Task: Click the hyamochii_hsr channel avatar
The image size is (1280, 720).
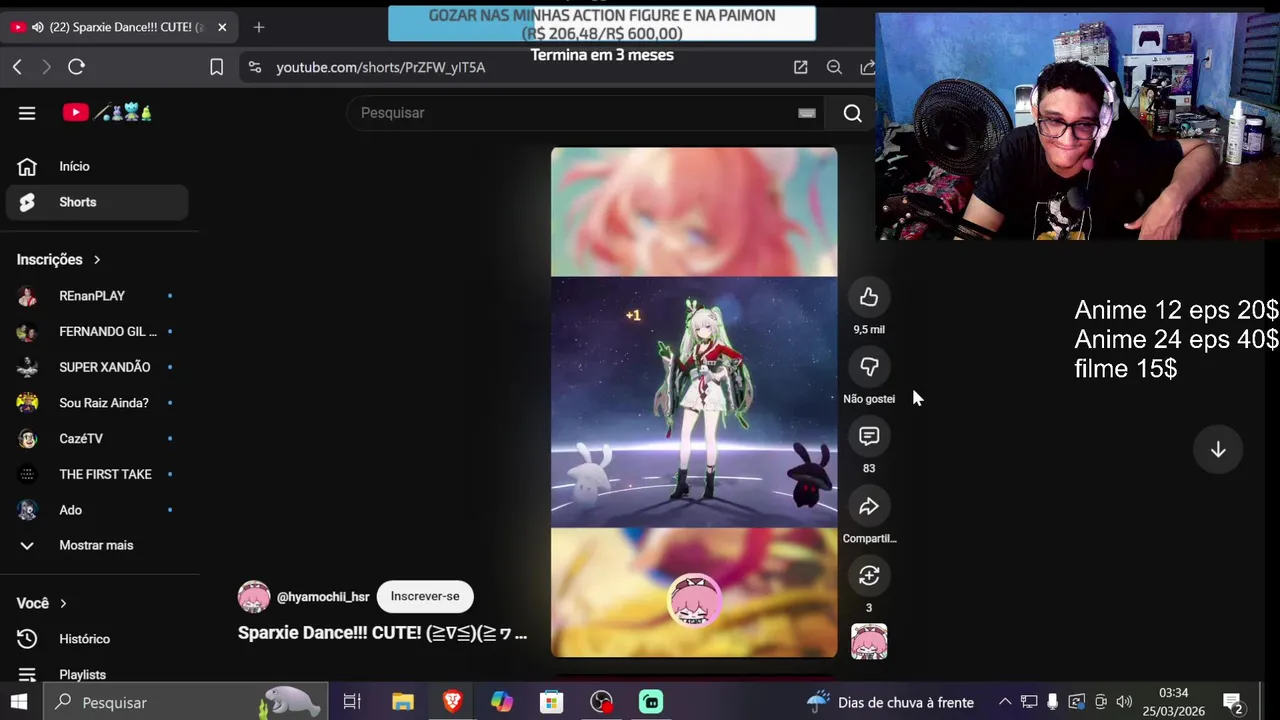Action: [x=254, y=597]
